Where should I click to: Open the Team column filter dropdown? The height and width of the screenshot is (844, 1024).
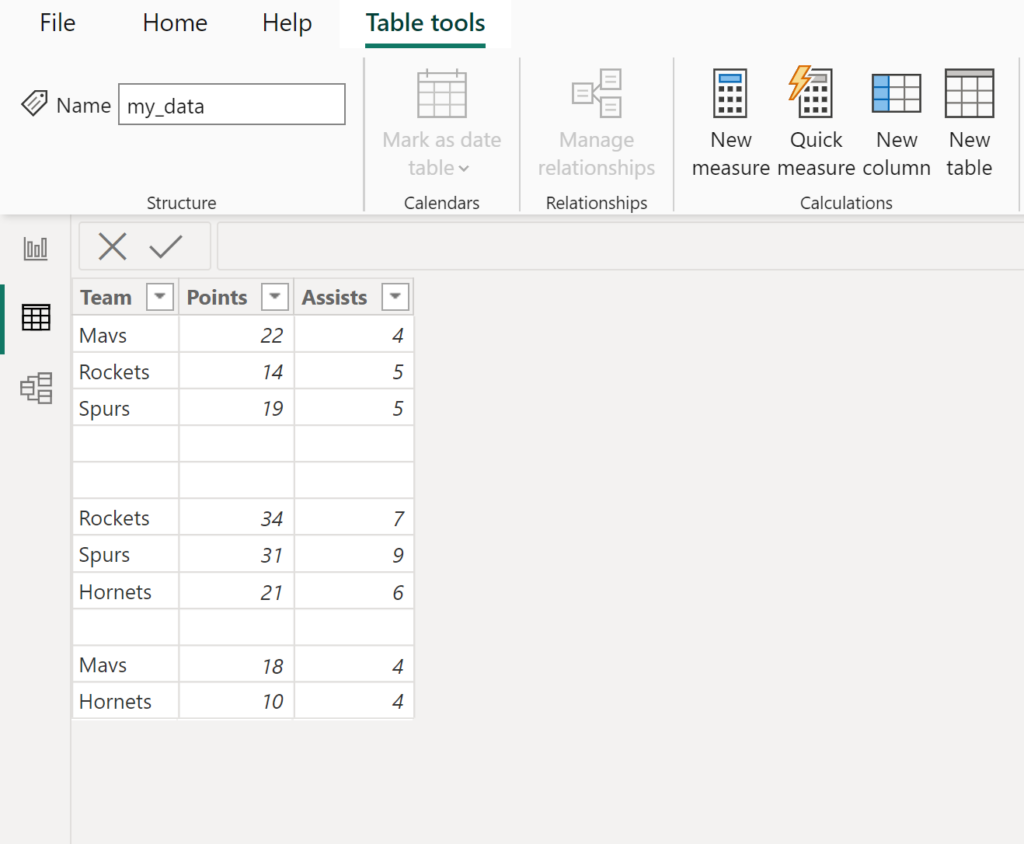pos(159,297)
